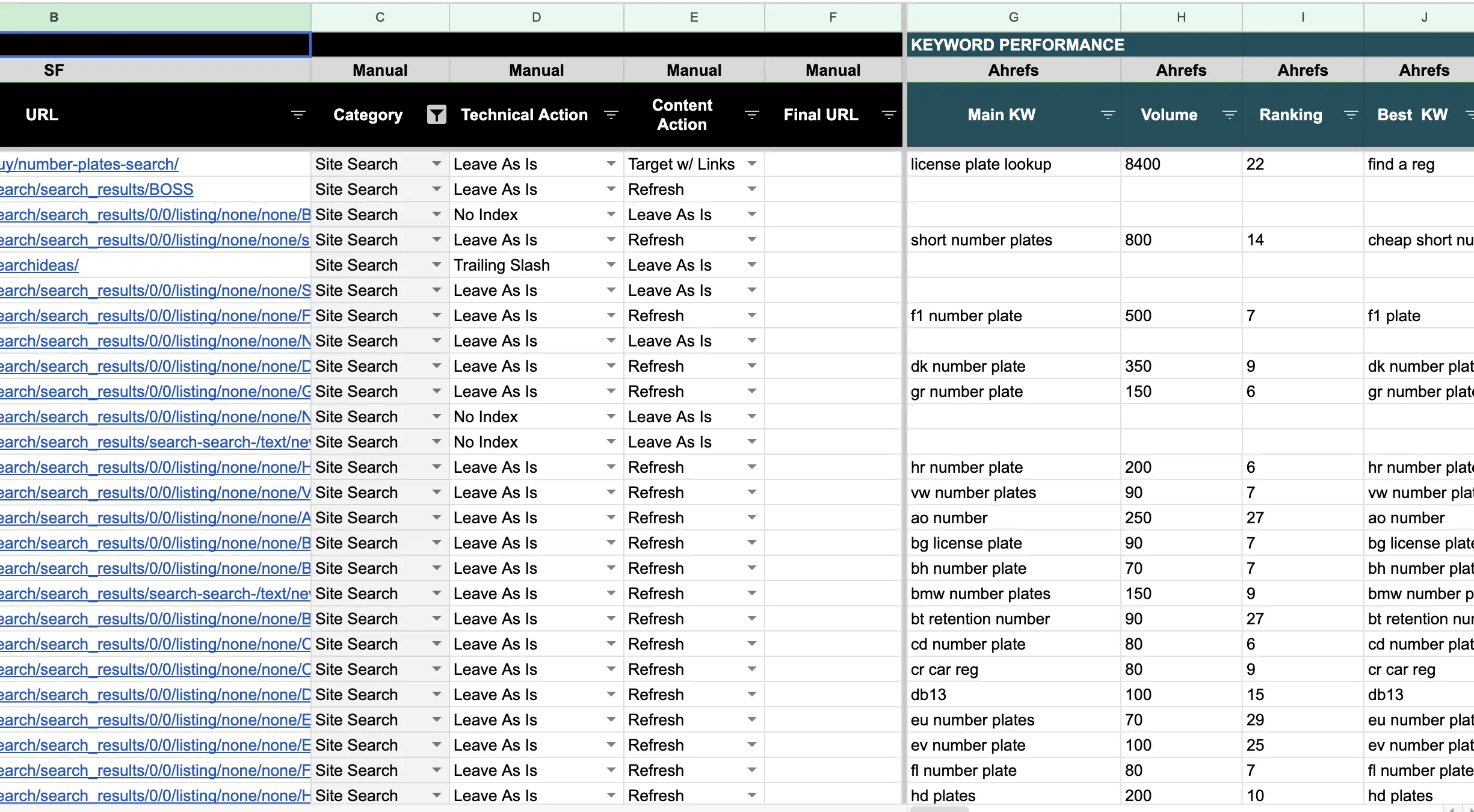This screenshot has height=812, width=1474.
Task: Open the earchideas/ URL link
Action: point(39,265)
